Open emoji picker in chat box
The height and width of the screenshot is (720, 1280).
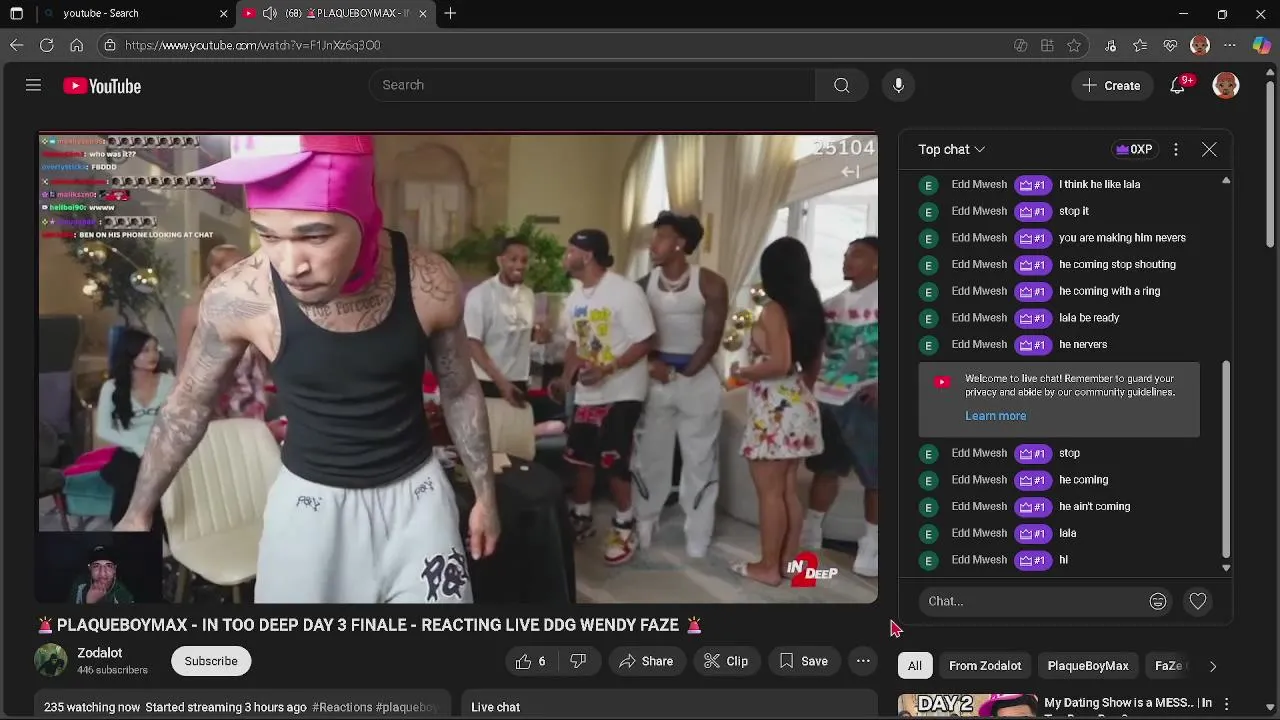[x=1158, y=601]
